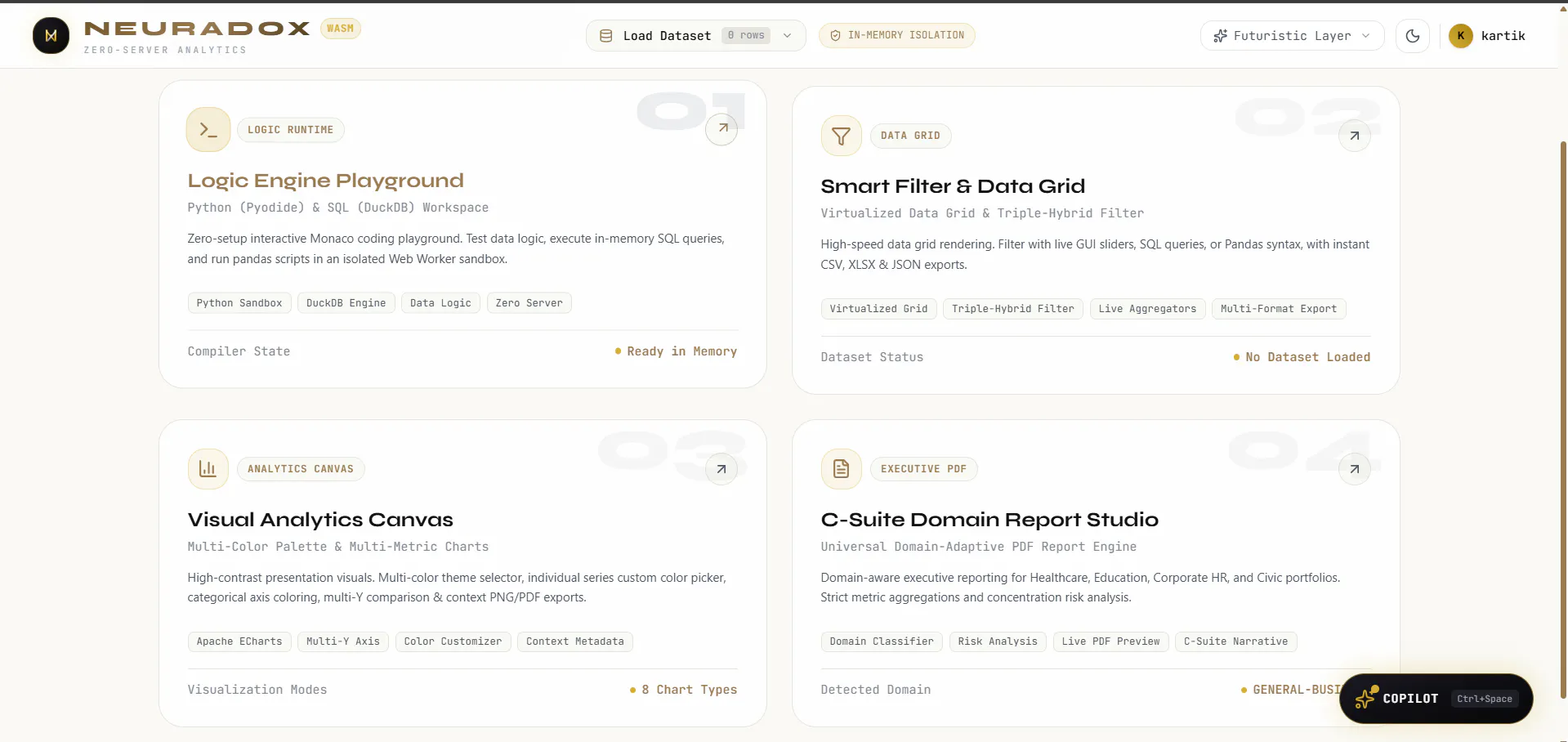
Task: Click the ANALYTICS CANVAS tag
Action: (301, 469)
